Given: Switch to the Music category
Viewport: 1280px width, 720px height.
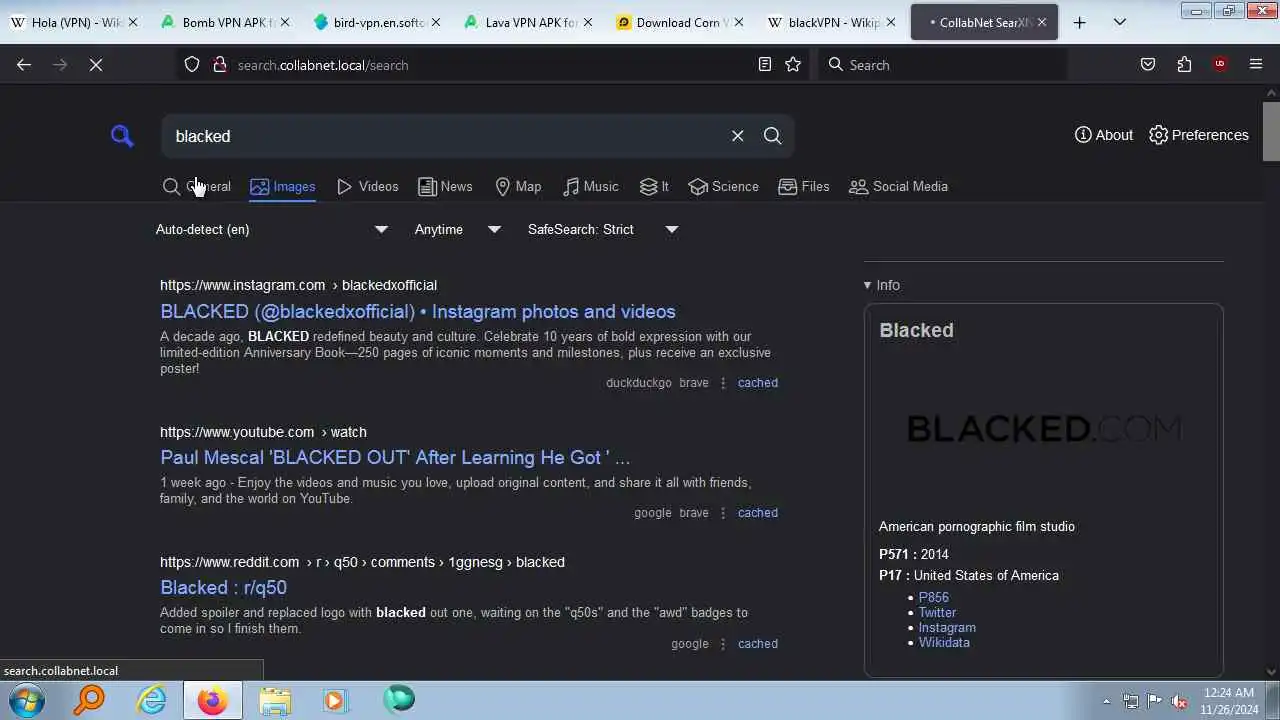Looking at the screenshot, I should [590, 186].
